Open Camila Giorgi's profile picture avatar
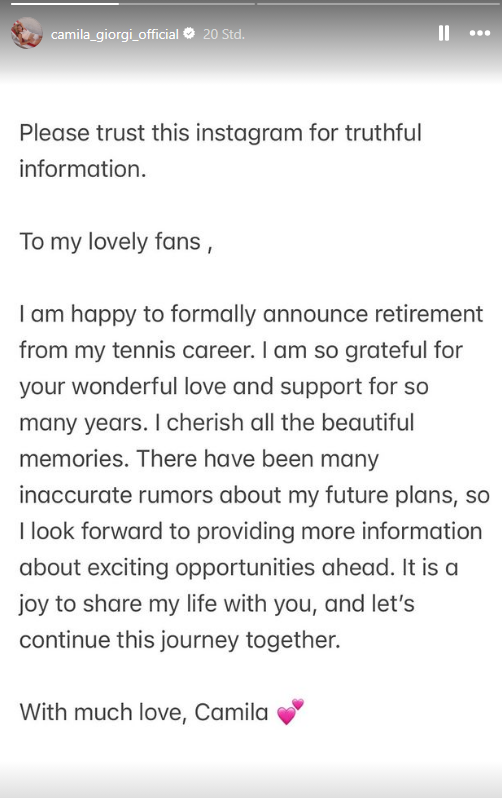 pyautogui.click(x=27, y=33)
